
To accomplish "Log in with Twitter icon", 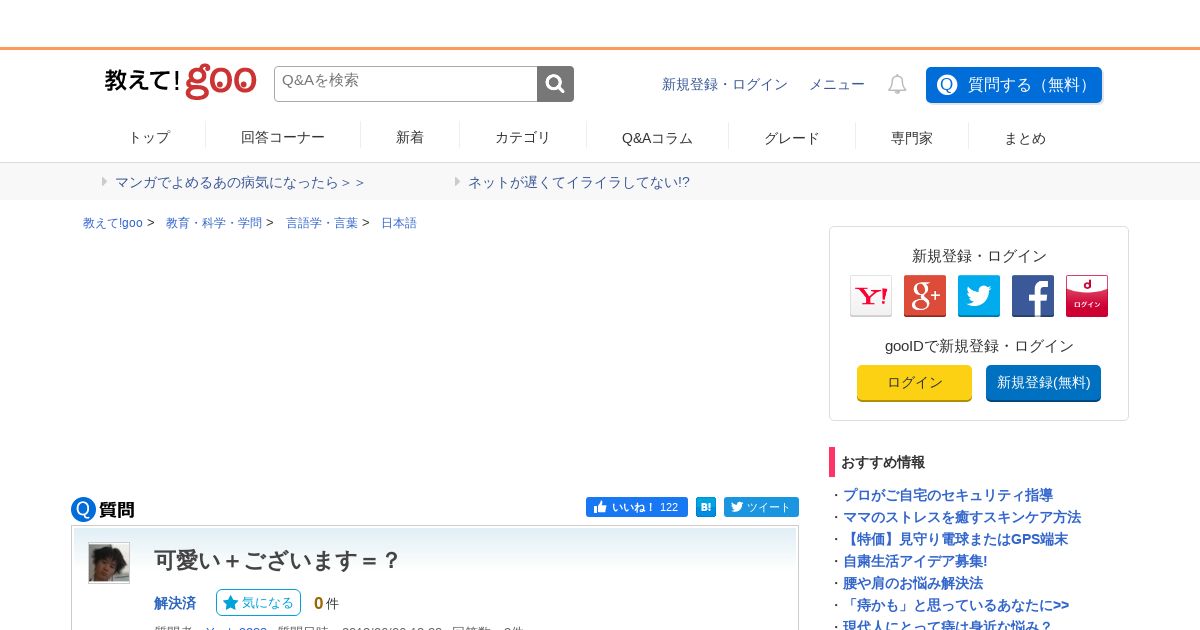I will 979,296.
